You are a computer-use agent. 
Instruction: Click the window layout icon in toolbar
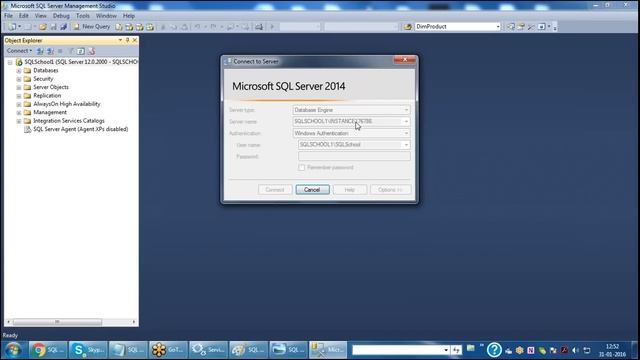click(542, 27)
